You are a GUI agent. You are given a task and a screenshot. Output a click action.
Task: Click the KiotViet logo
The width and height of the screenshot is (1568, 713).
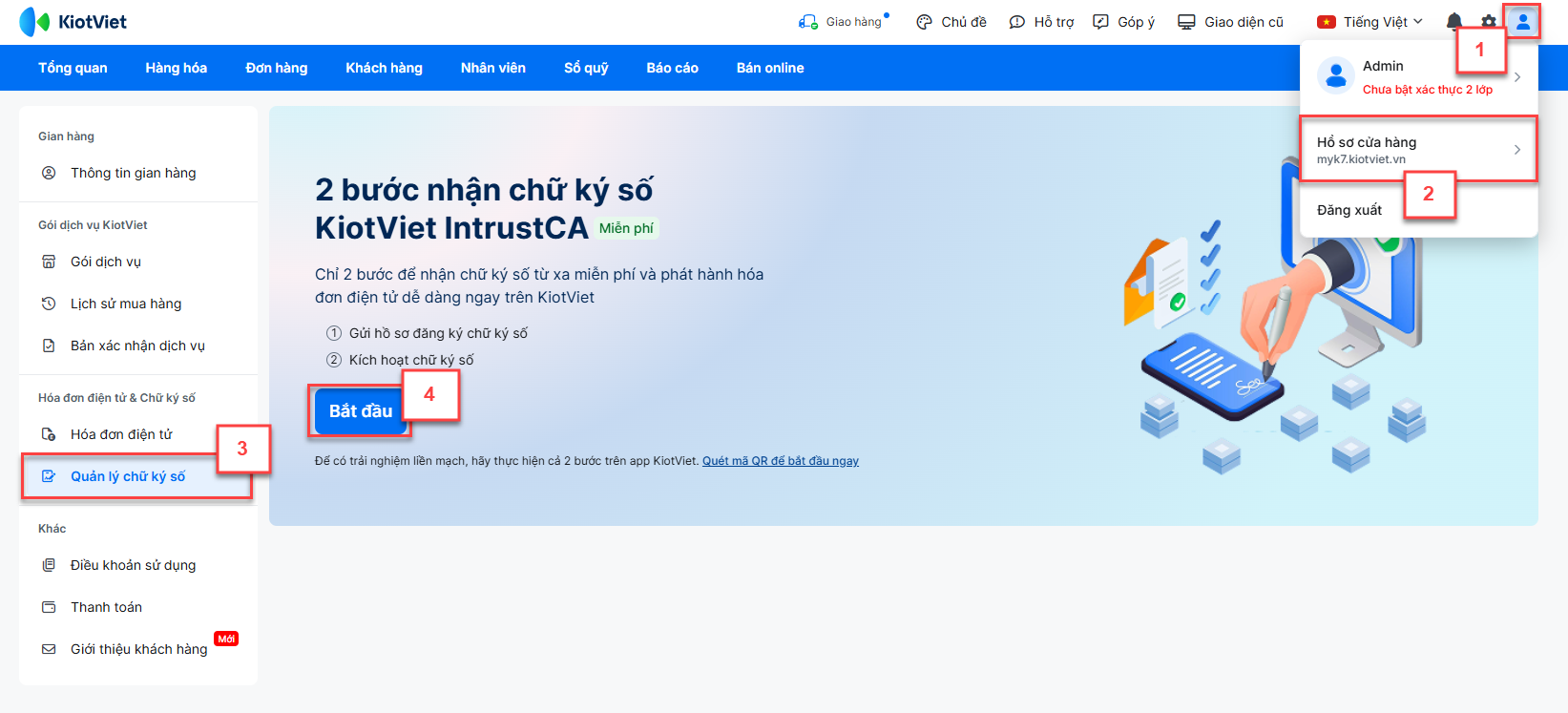[73, 21]
